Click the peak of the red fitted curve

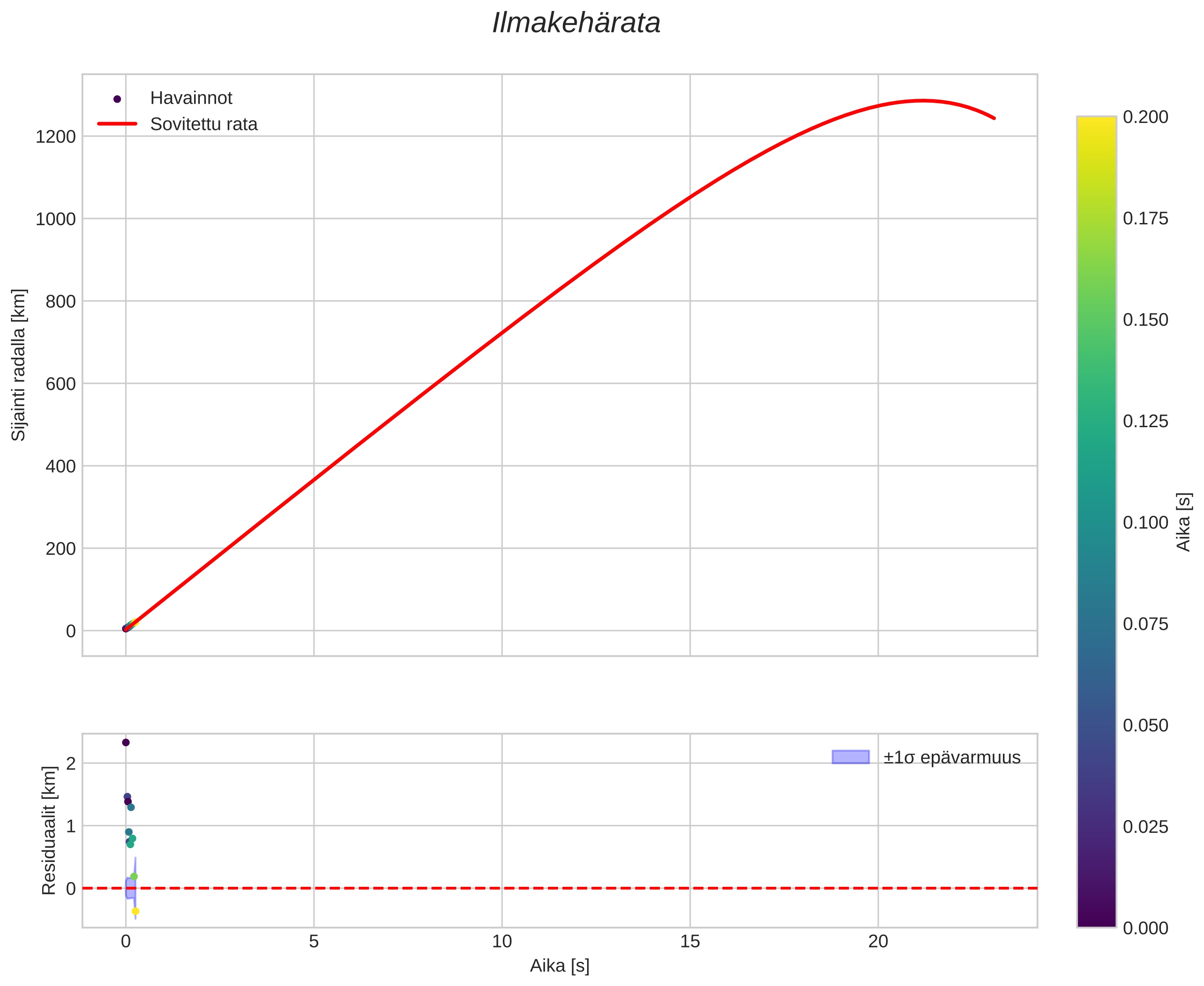[923, 101]
